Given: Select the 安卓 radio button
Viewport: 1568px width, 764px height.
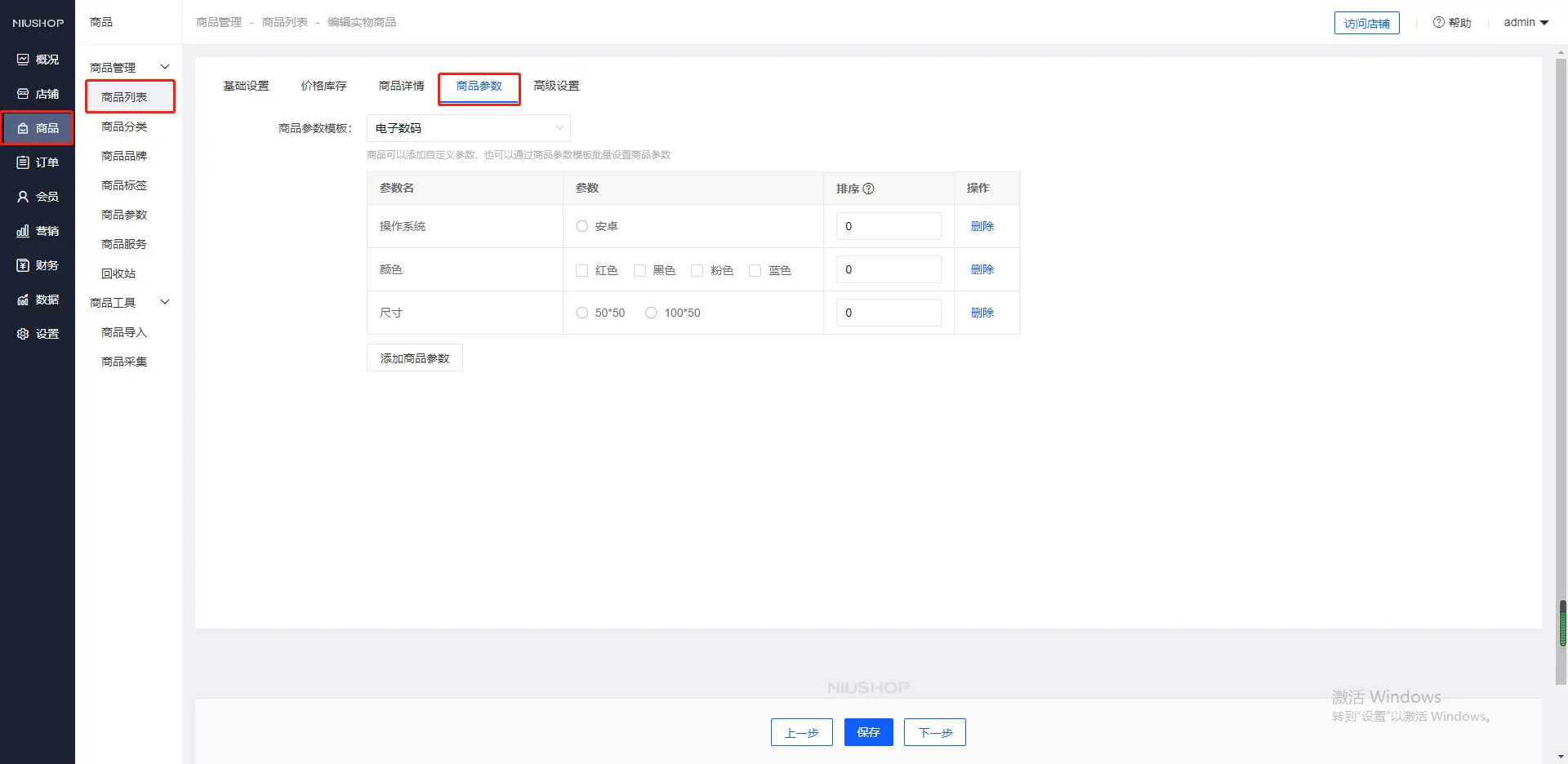Looking at the screenshot, I should click(582, 226).
